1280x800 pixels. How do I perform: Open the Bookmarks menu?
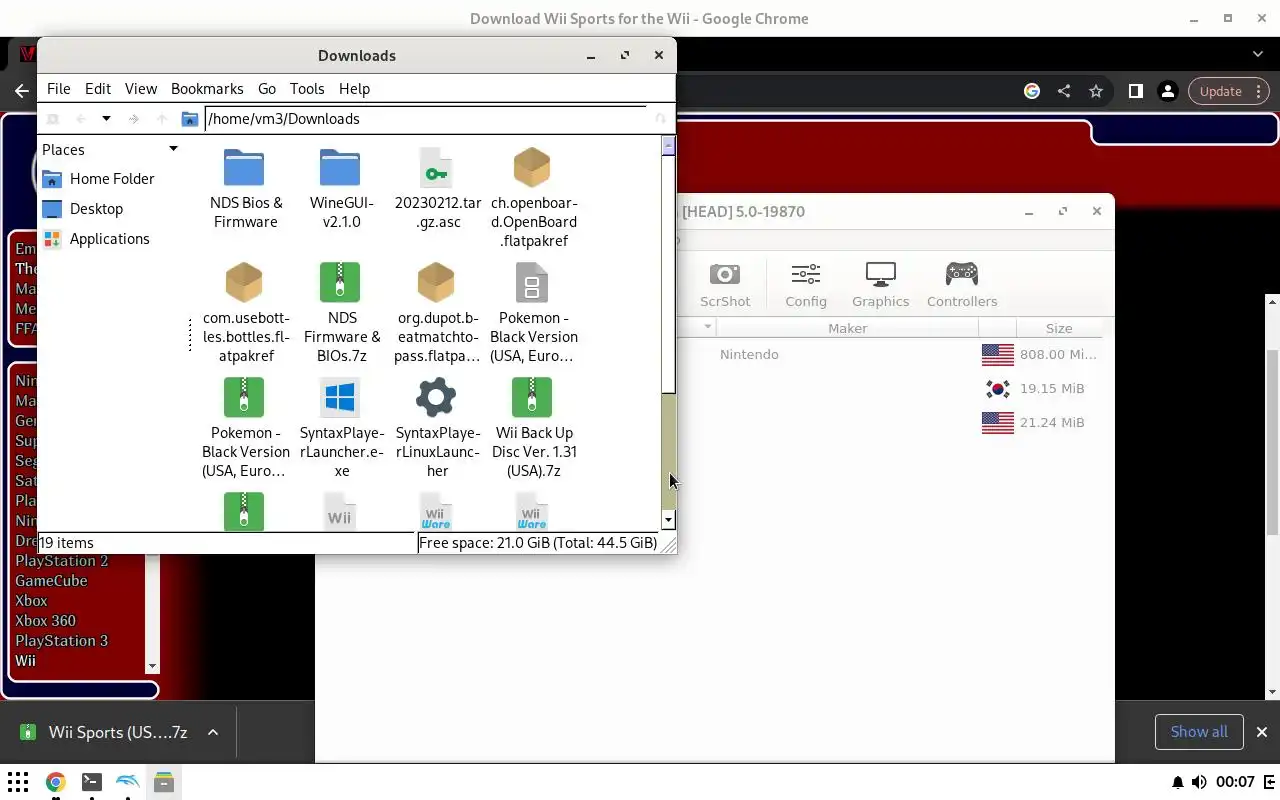pyautogui.click(x=207, y=88)
